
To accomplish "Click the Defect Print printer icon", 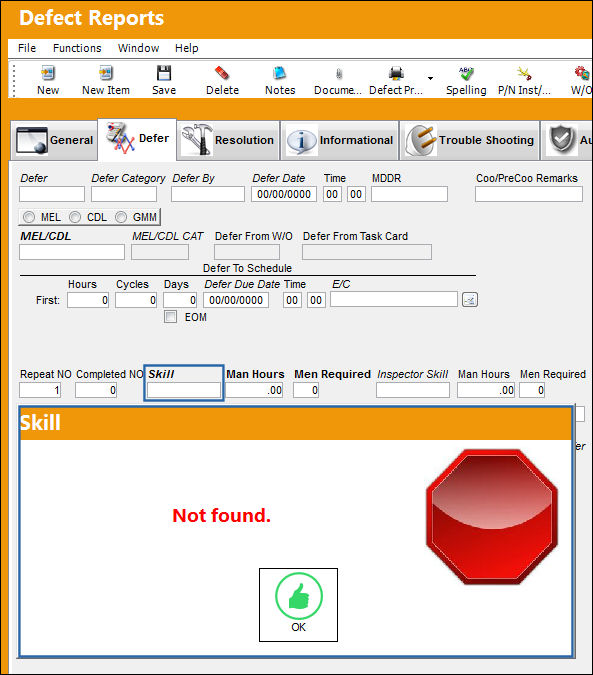I will [x=396, y=73].
